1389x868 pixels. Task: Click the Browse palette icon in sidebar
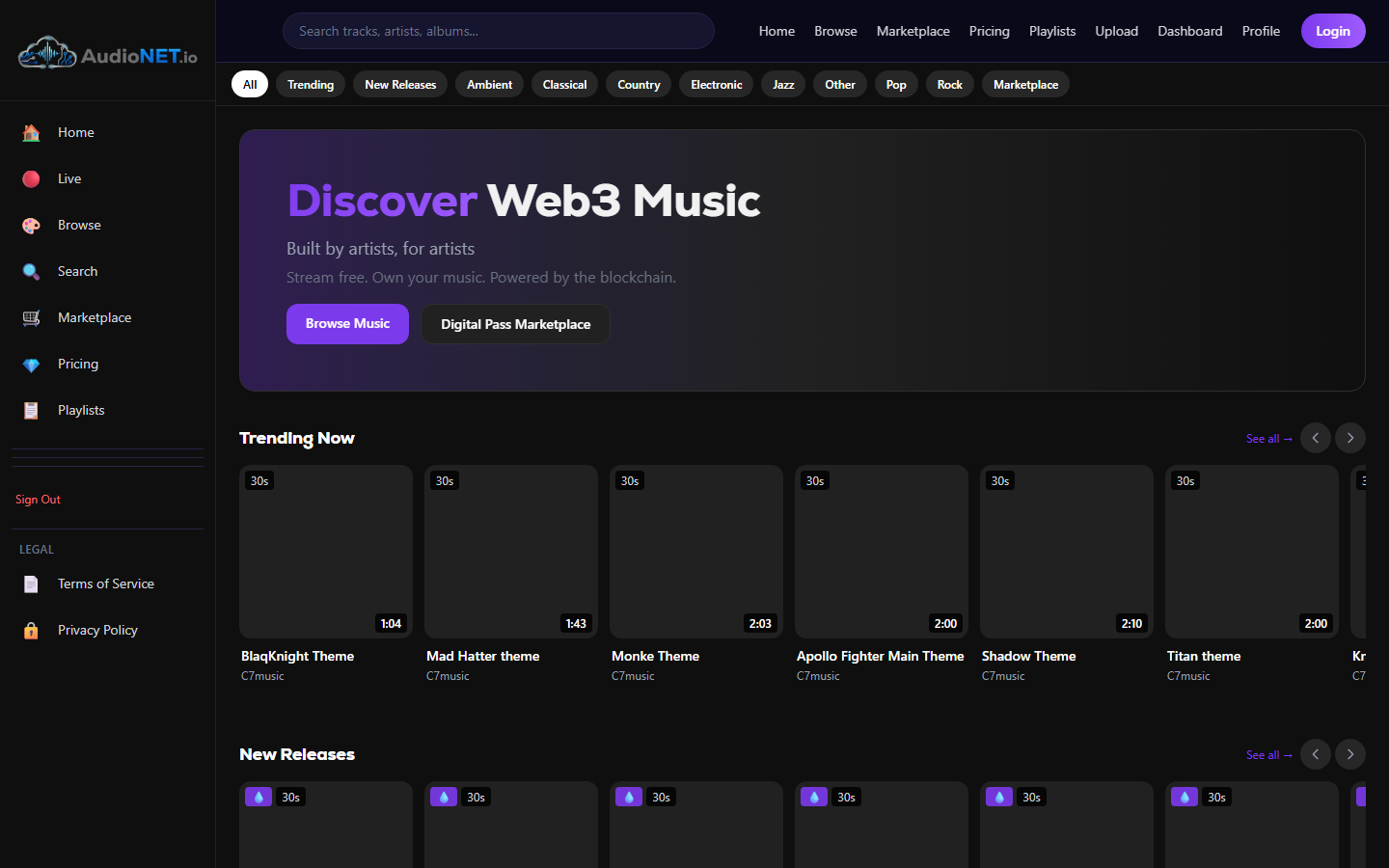pyautogui.click(x=31, y=226)
